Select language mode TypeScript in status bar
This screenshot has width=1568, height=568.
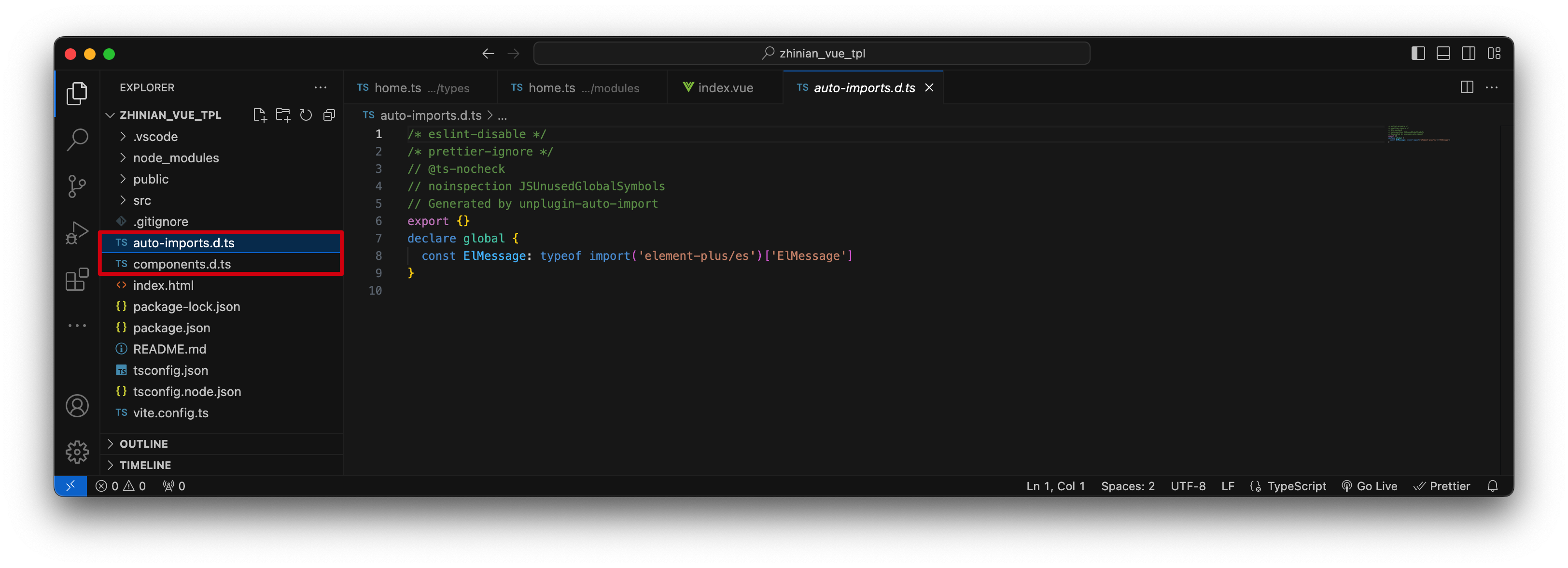coord(1297,486)
